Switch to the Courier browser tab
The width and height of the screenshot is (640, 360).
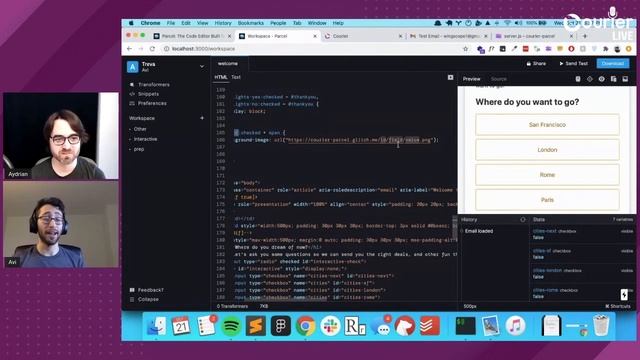coord(363,36)
